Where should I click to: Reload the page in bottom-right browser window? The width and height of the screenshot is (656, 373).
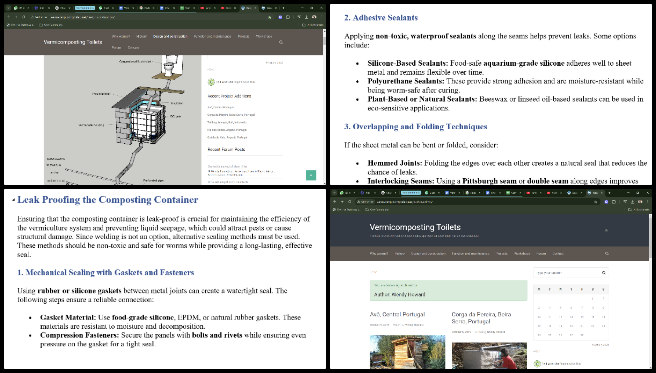point(350,202)
